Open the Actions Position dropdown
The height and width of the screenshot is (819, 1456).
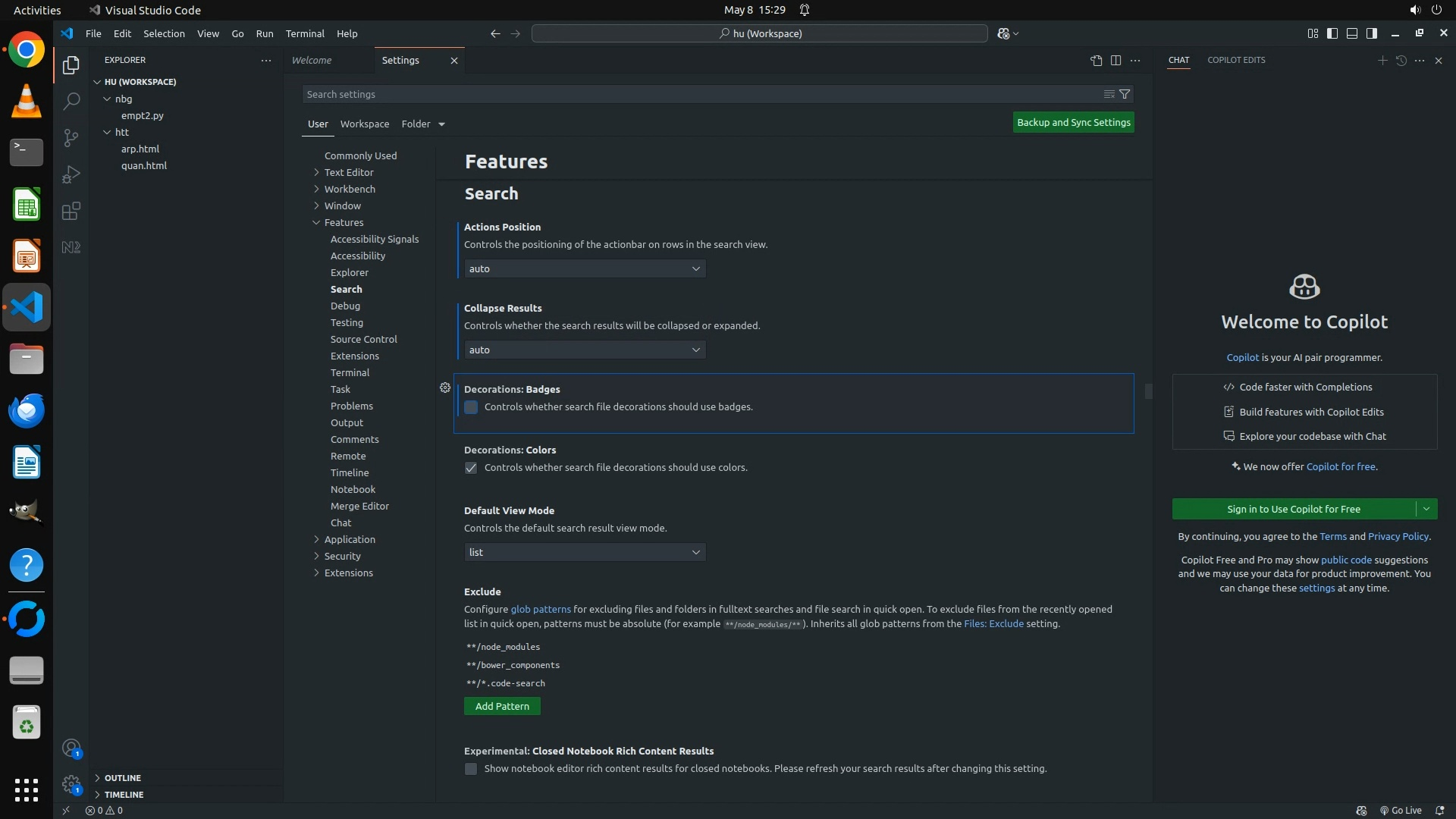coord(585,269)
